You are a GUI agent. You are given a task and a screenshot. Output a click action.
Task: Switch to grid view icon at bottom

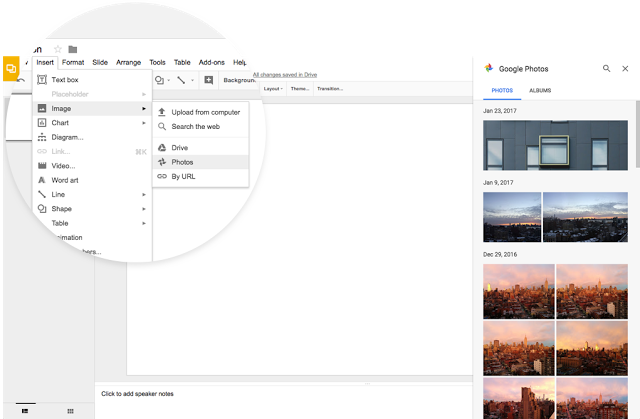tap(70, 411)
